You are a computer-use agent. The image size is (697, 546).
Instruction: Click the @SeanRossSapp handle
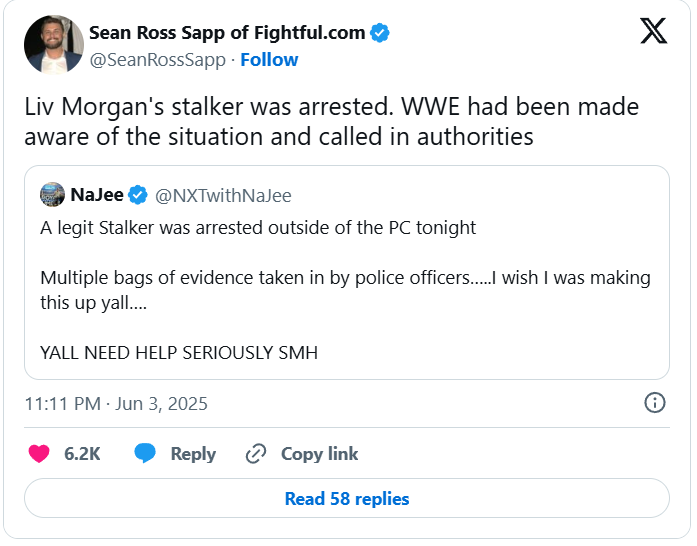[159, 60]
